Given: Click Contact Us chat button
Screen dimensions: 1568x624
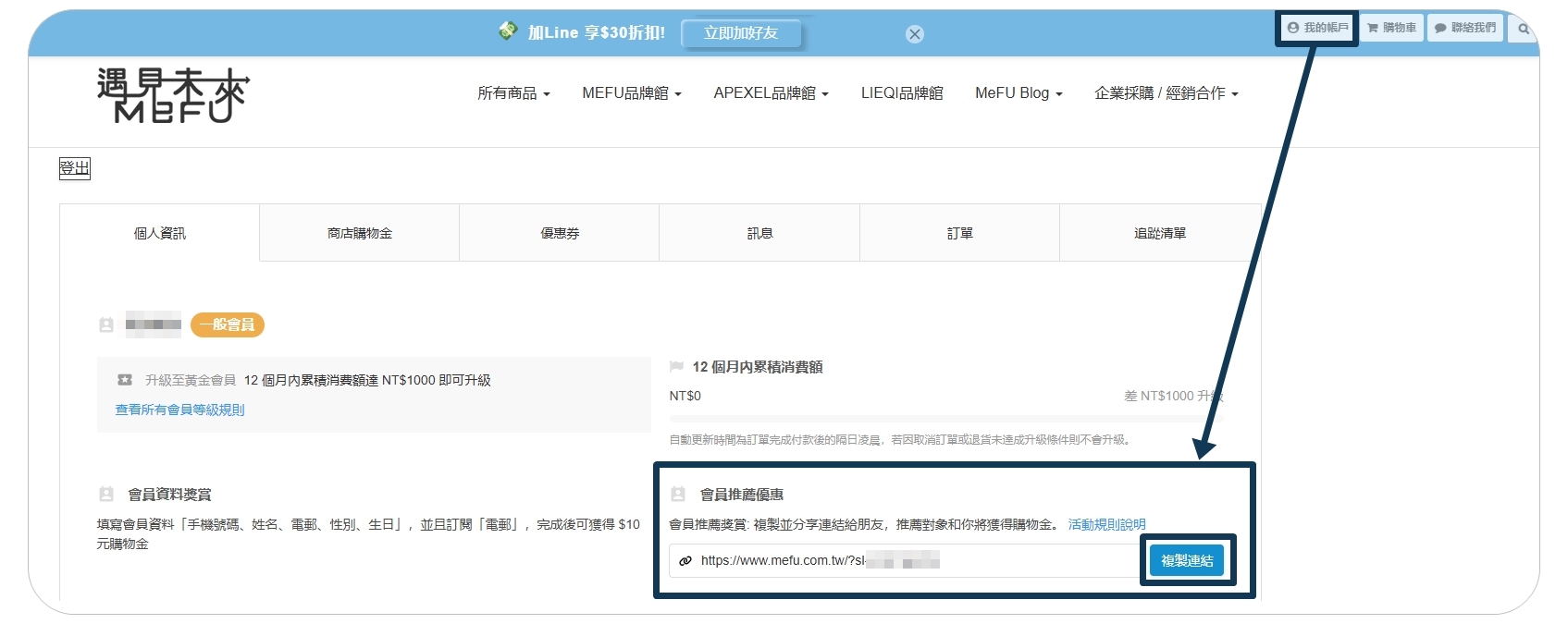Looking at the screenshot, I should (1464, 28).
